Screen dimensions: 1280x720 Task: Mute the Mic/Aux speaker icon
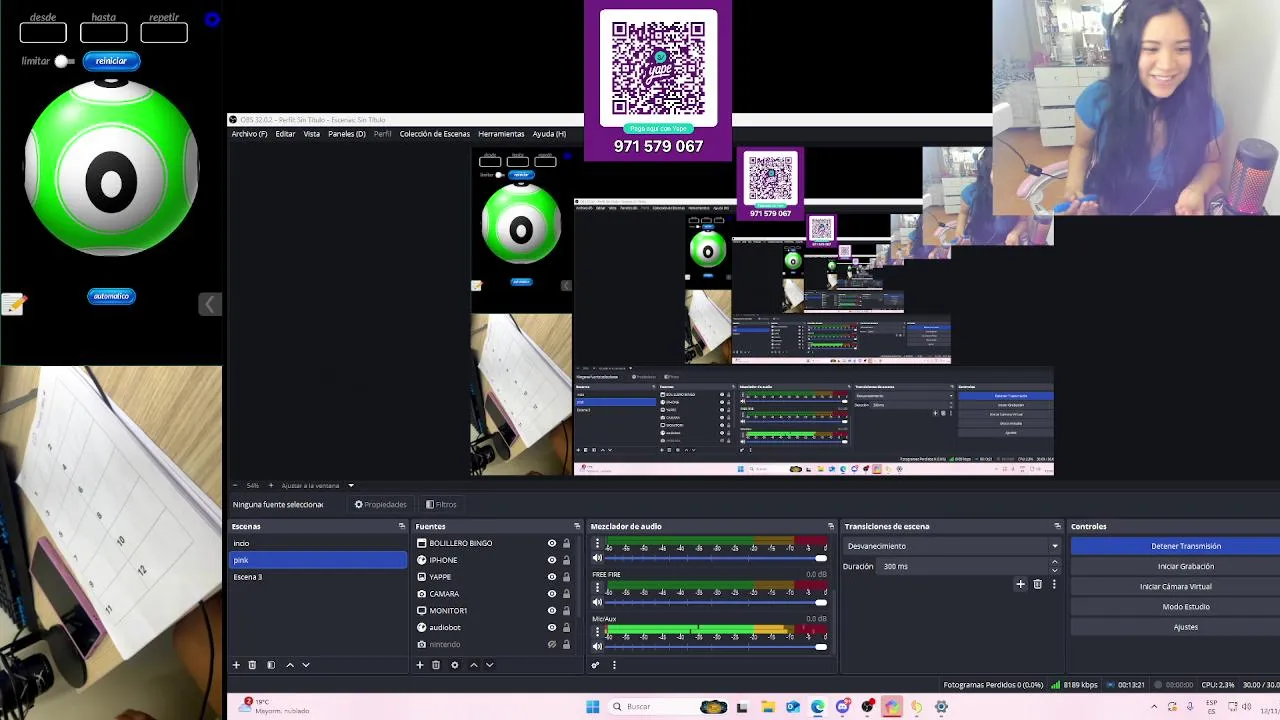[x=597, y=646]
